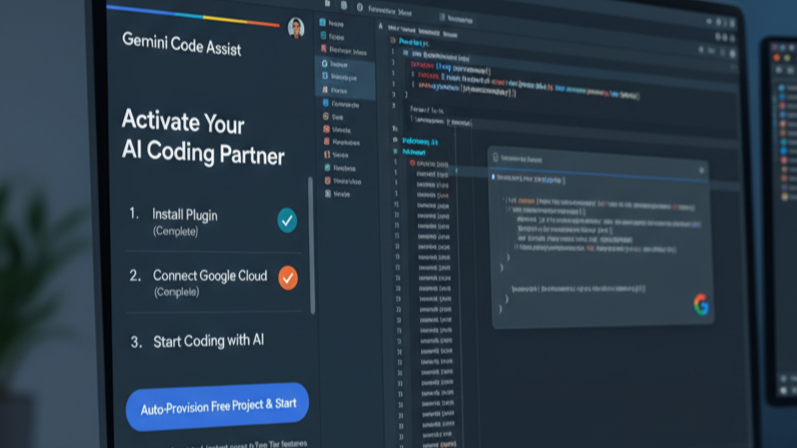This screenshot has height=448, width=797.
Task: Click the Activate Your AI Coding Partner heading
Action: coord(203,137)
